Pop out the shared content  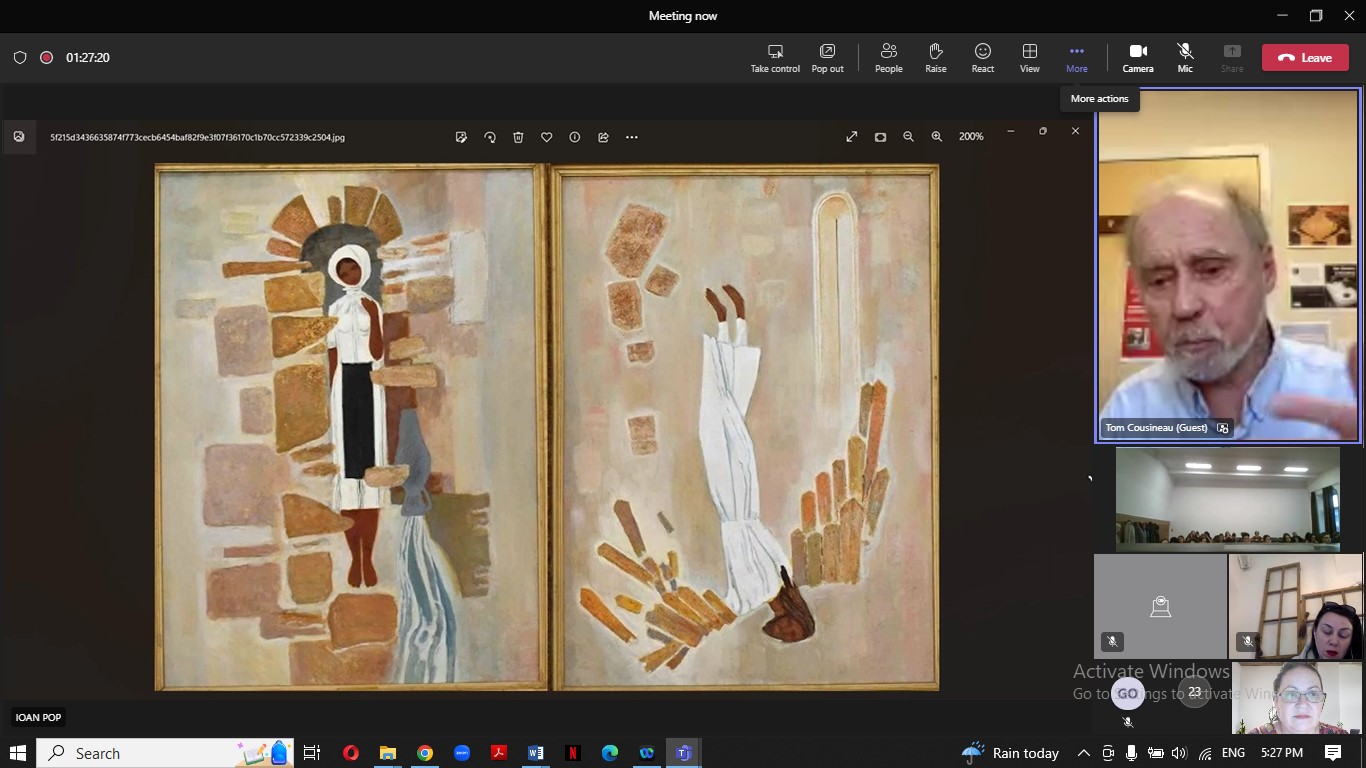click(827, 58)
